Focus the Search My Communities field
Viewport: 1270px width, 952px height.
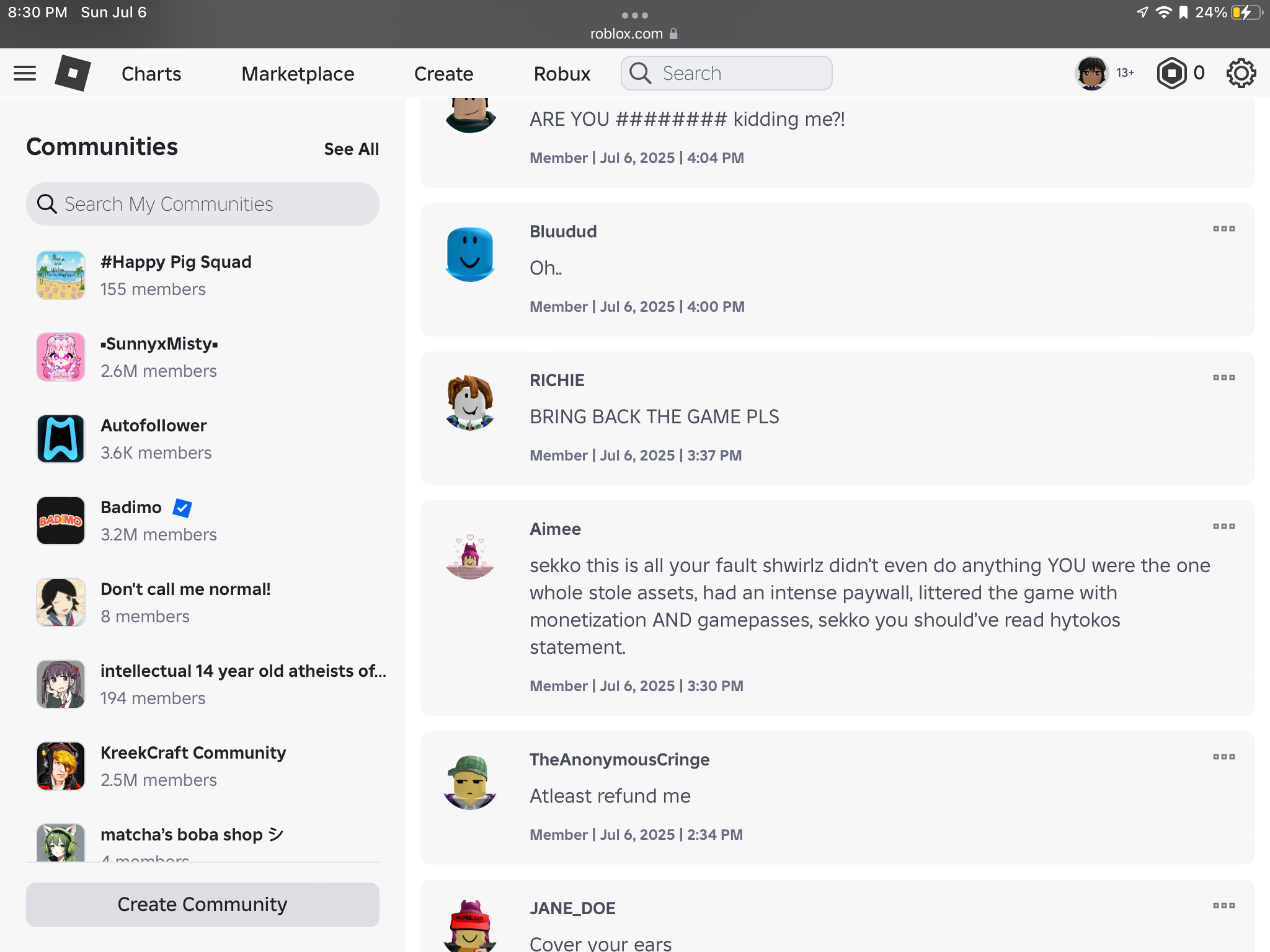[202, 204]
